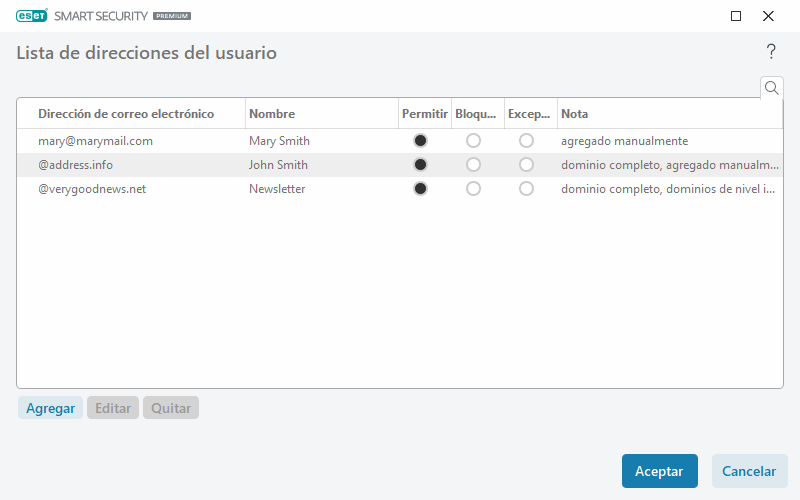Set Excepción for @verygoodnews.net
The width and height of the screenshot is (800, 500).
[526, 189]
